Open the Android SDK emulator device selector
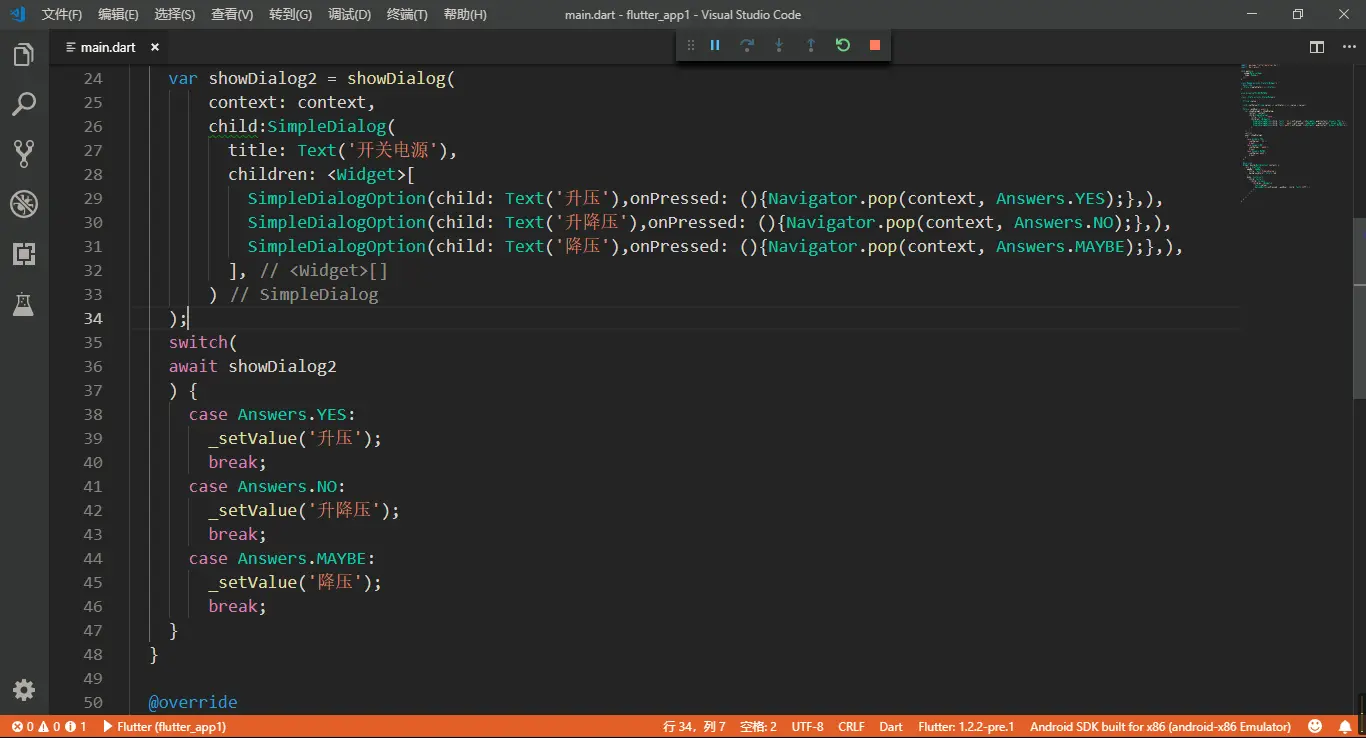The height and width of the screenshot is (738, 1366). tap(1160, 727)
